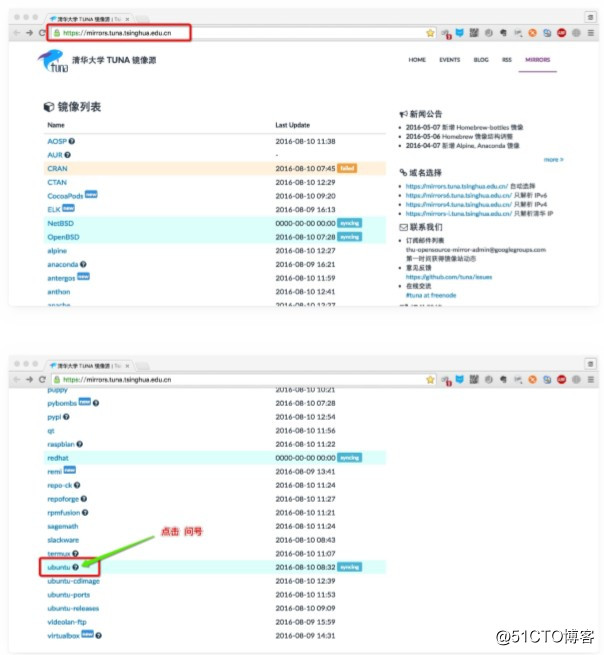
Task: Reload the page in the top browser window
Action: pyautogui.click(x=42, y=33)
